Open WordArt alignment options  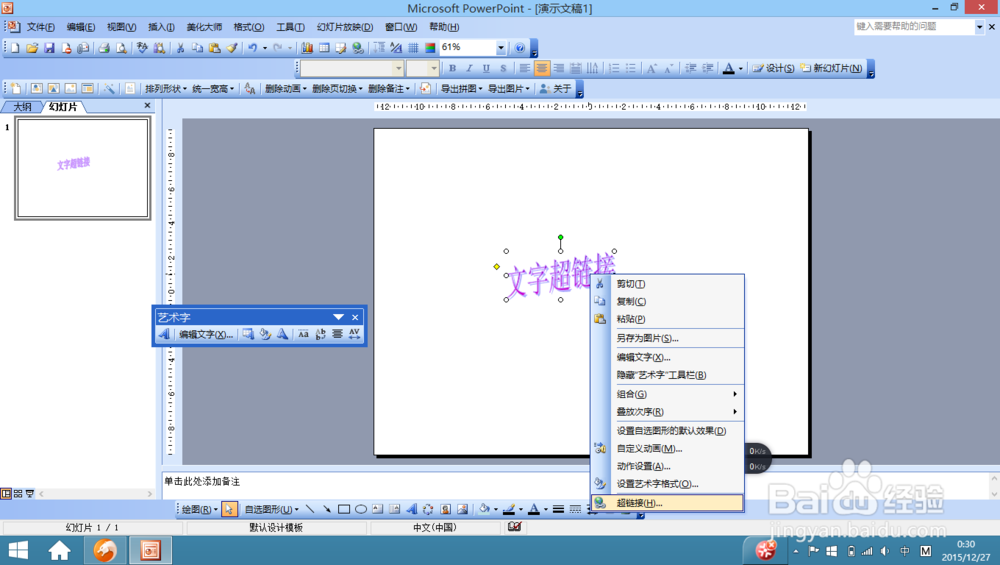(x=337, y=334)
